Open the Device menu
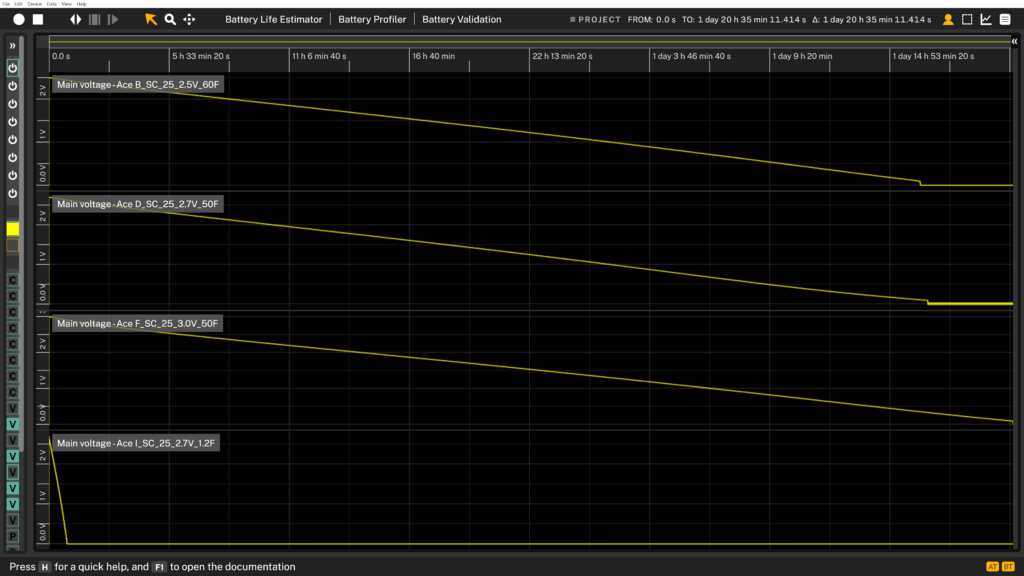 click(x=33, y=3)
